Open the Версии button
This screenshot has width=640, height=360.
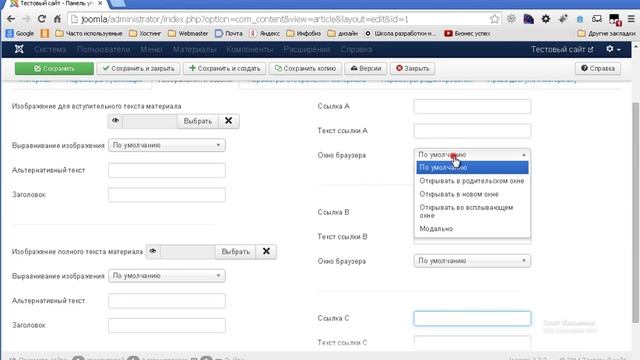click(366, 69)
